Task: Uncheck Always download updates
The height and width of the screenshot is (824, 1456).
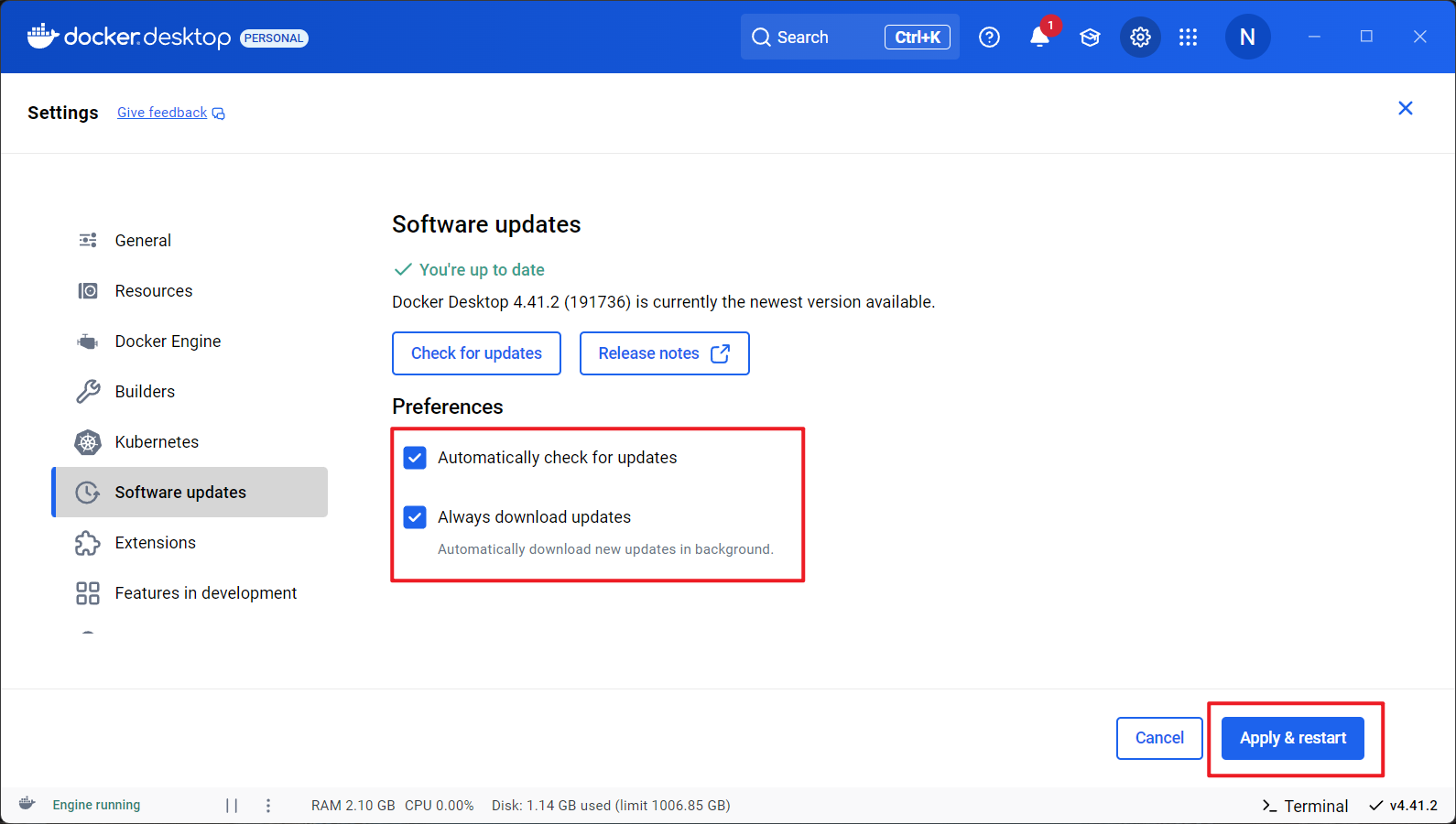Action: pos(415,517)
